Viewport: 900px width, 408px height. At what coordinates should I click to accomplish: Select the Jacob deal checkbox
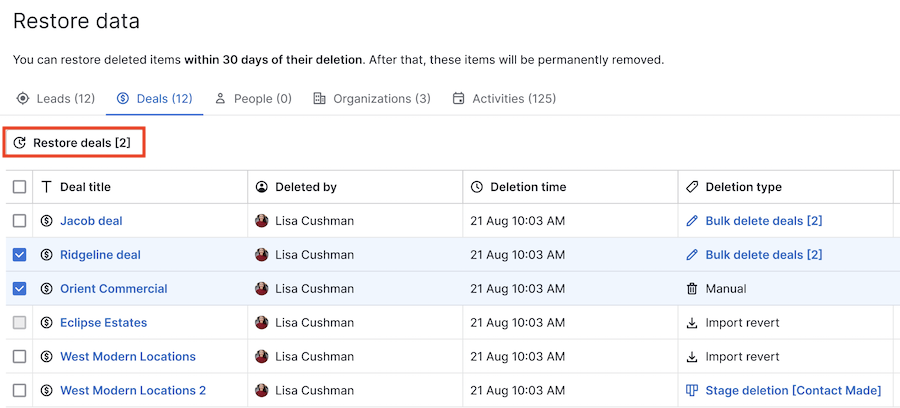point(20,221)
